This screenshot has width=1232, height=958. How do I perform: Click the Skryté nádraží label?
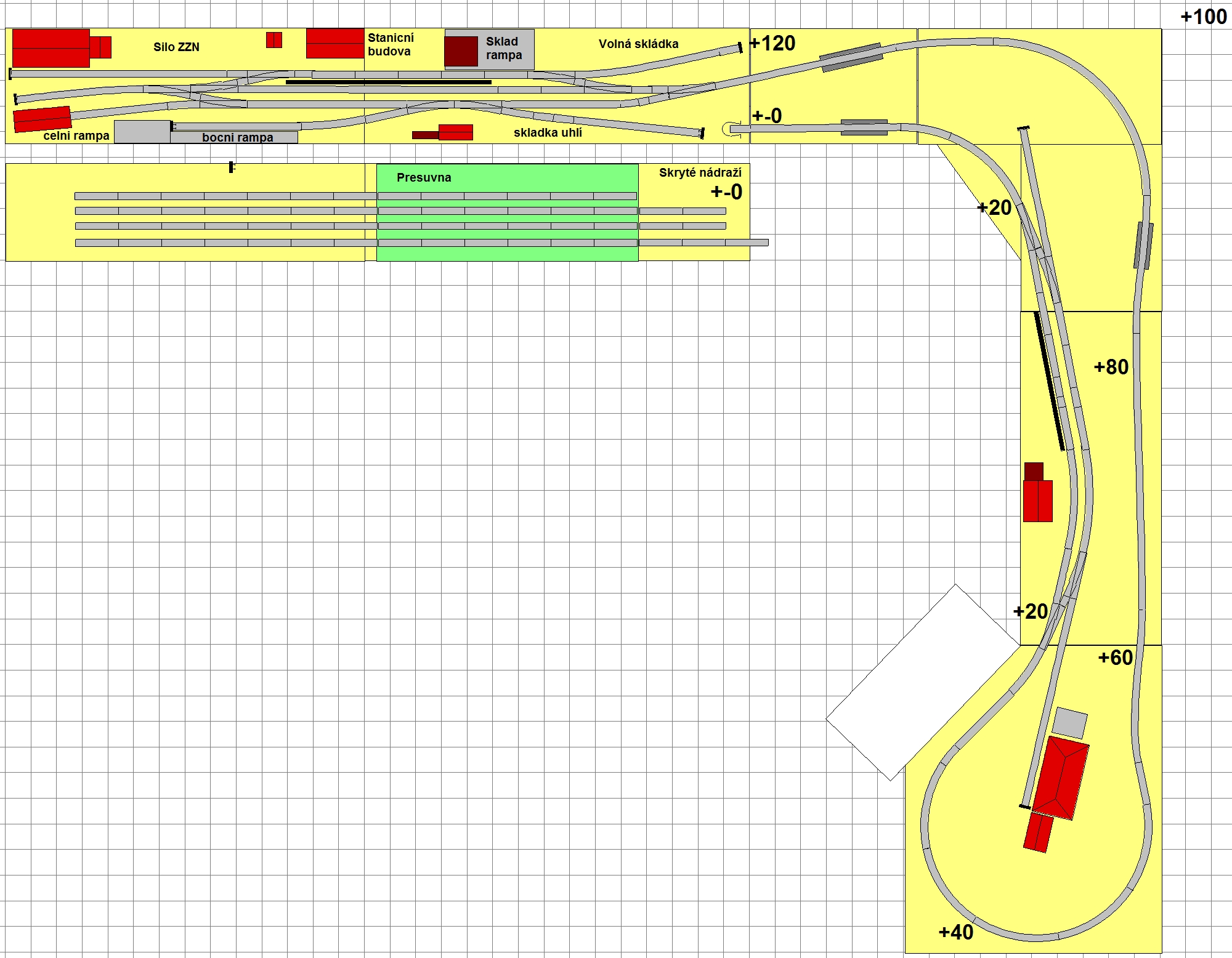pyautogui.click(x=700, y=173)
